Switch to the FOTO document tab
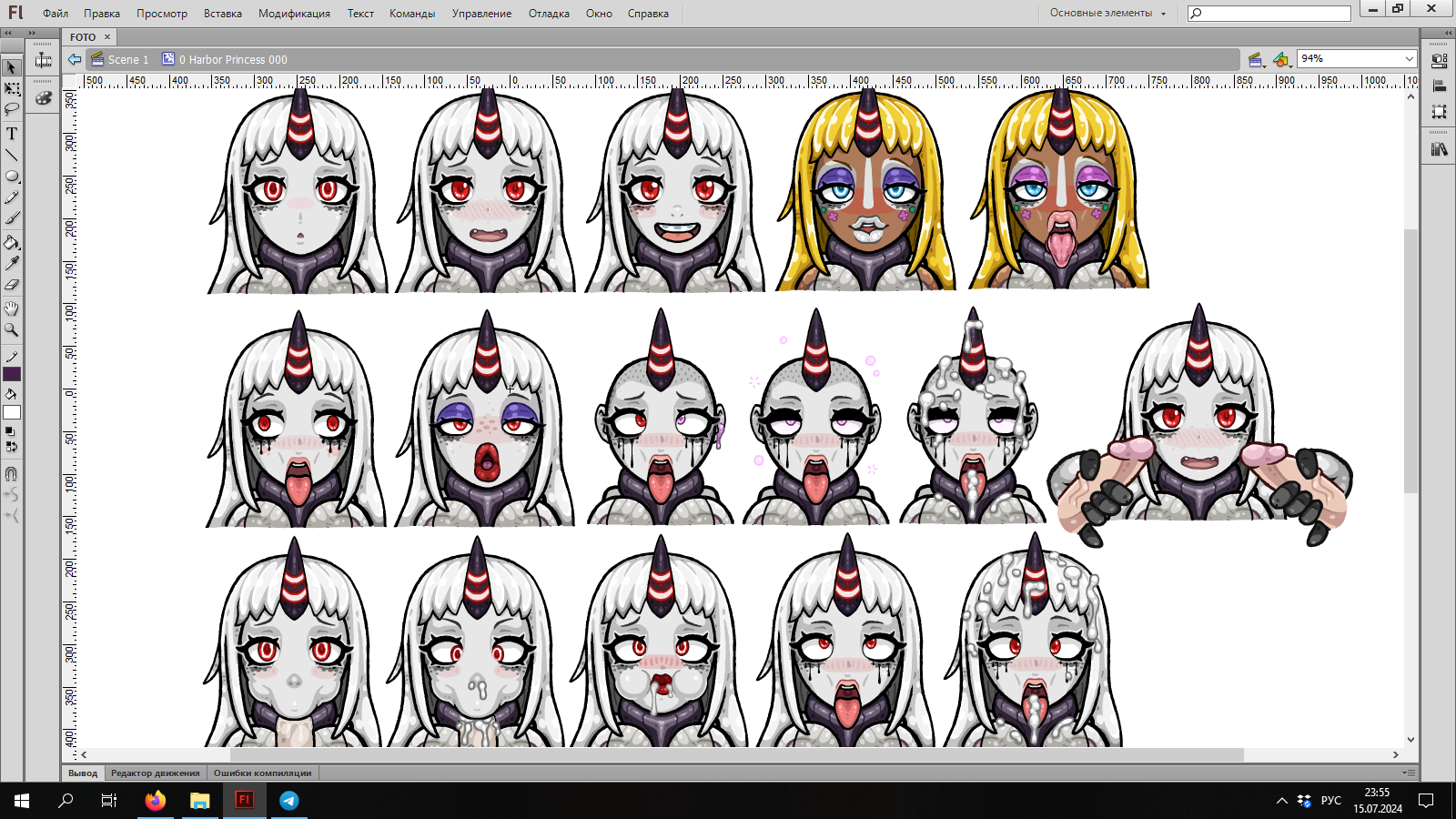 83,37
